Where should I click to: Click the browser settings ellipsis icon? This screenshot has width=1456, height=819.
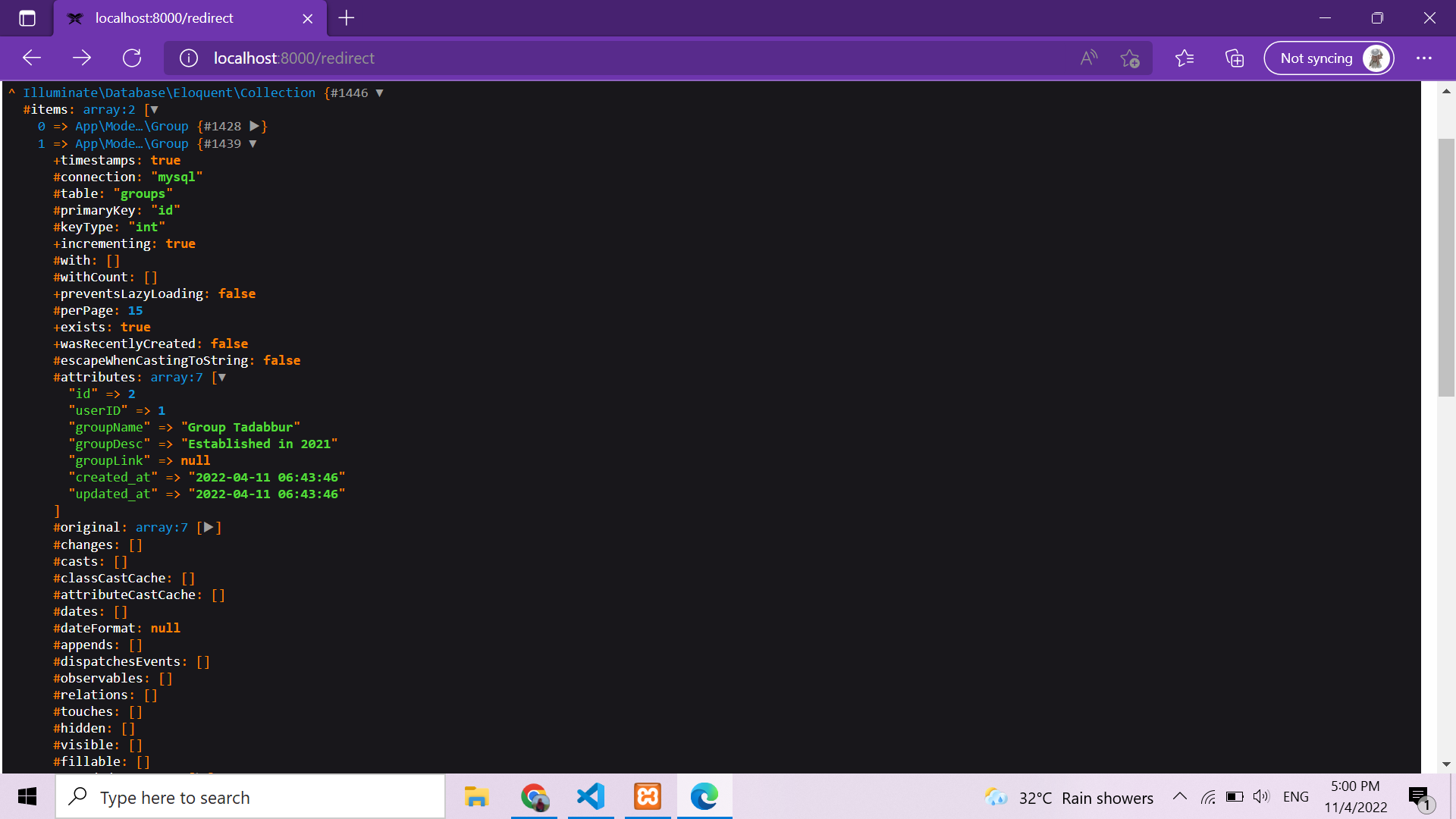click(x=1424, y=58)
